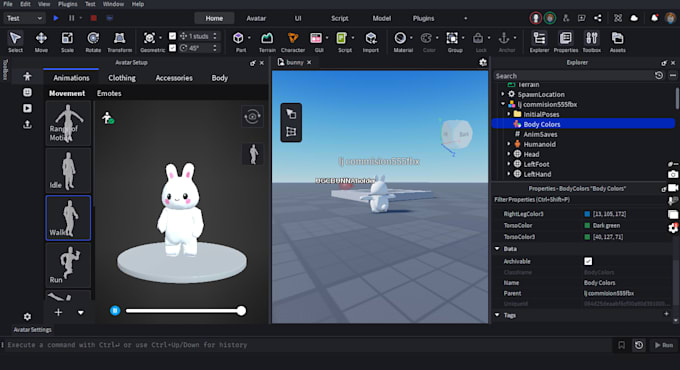Open Avatar Settings gear
Image resolution: width=680 pixels, height=370 pixels.
click(27, 317)
